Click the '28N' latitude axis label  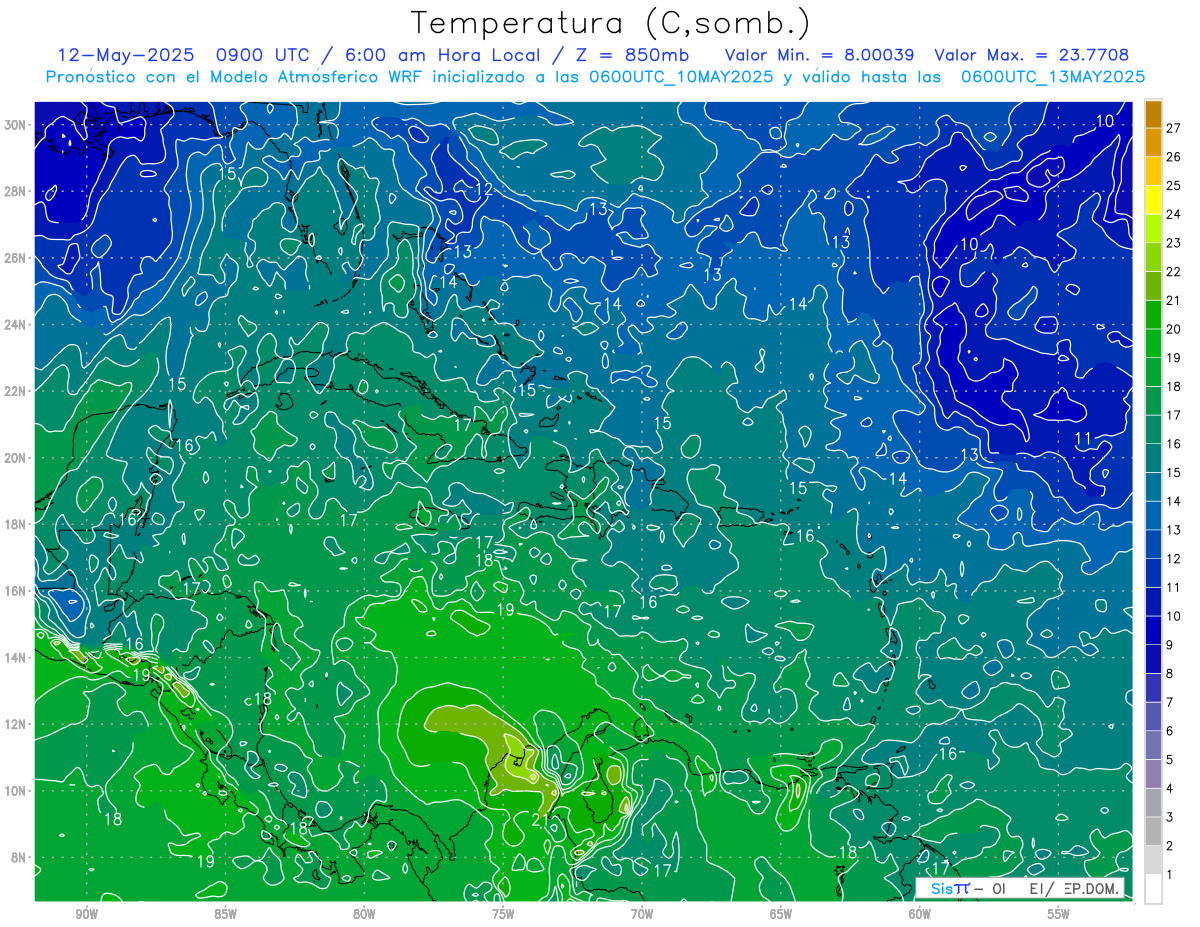click(x=15, y=191)
